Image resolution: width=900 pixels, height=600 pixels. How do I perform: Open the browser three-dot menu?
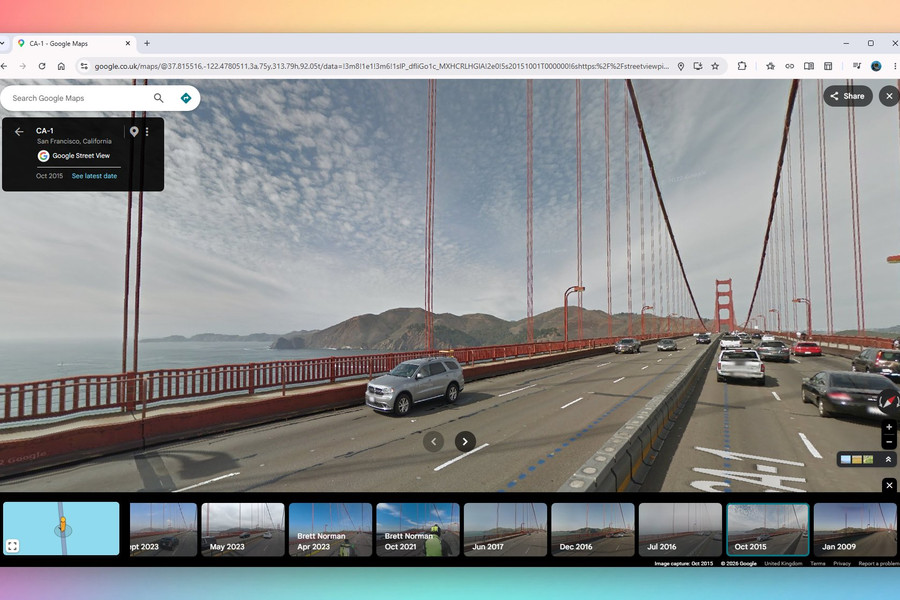point(895,66)
